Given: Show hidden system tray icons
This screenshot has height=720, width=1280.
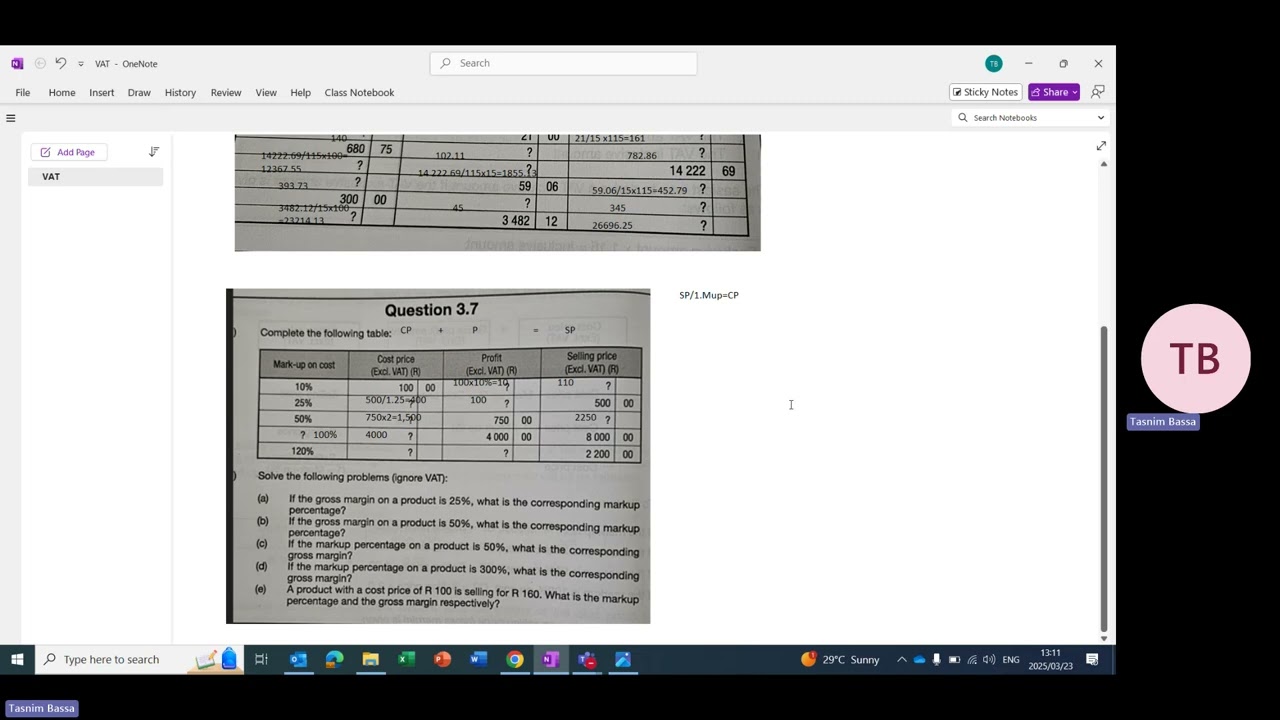Looking at the screenshot, I should click(x=902, y=659).
